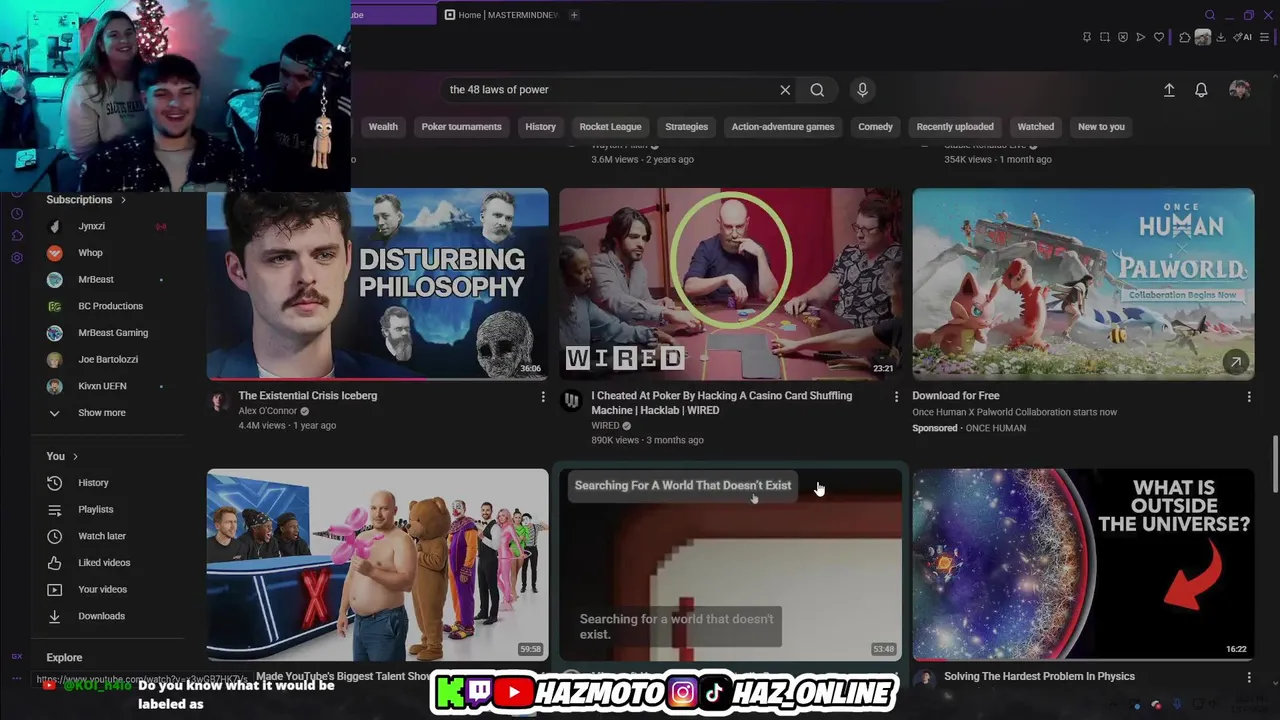Open new tab with plus button
Viewport: 1280px width, 720px height.
(574, 15)
